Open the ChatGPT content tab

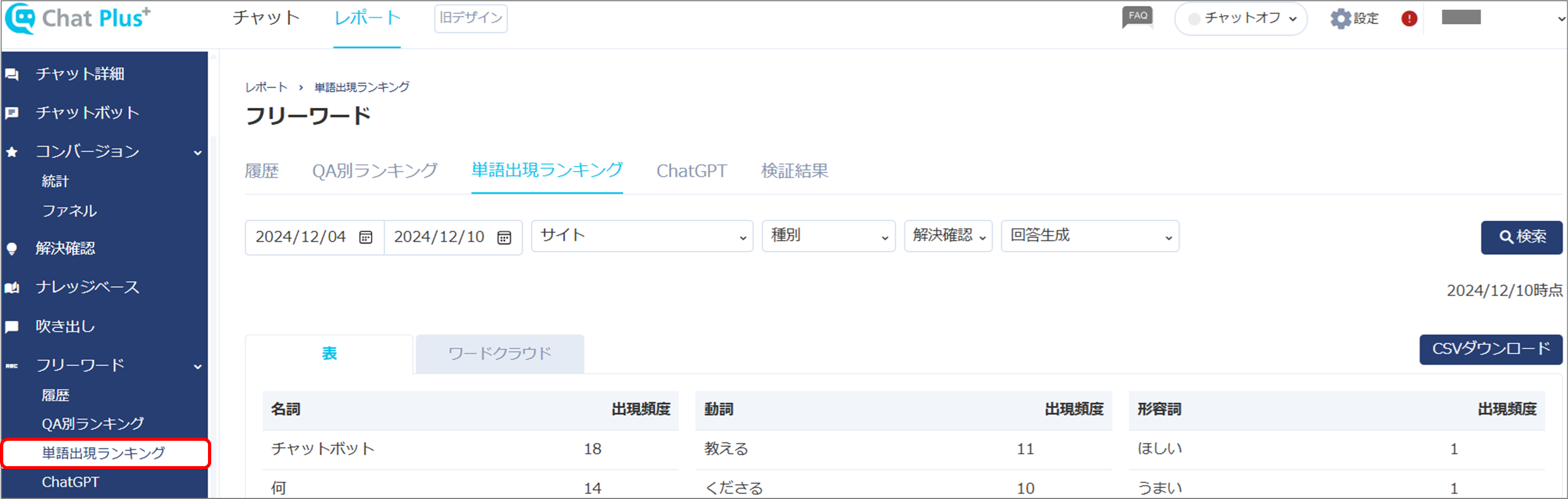click(691, 171)
